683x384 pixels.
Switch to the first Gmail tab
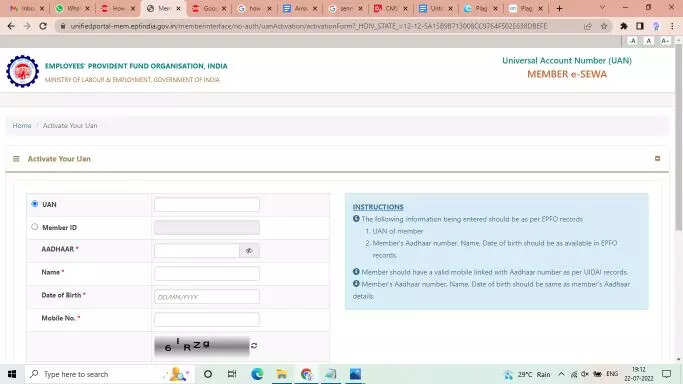pyautogui.click(x=26, y=8)
